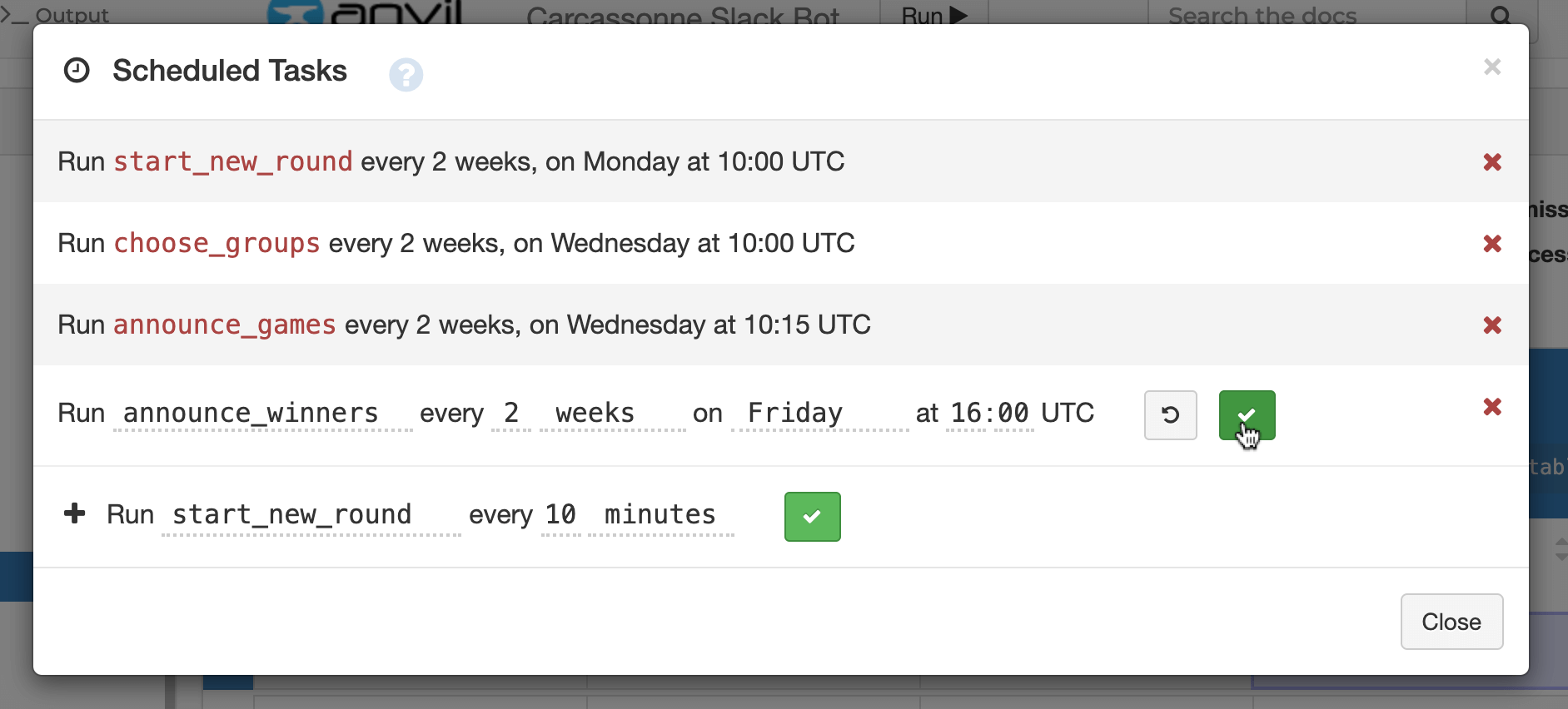This screenshot has width=1568, height=709.
Task: Select a different day instead of Friday
Action: pyautogui.click(x=819, y=414)
